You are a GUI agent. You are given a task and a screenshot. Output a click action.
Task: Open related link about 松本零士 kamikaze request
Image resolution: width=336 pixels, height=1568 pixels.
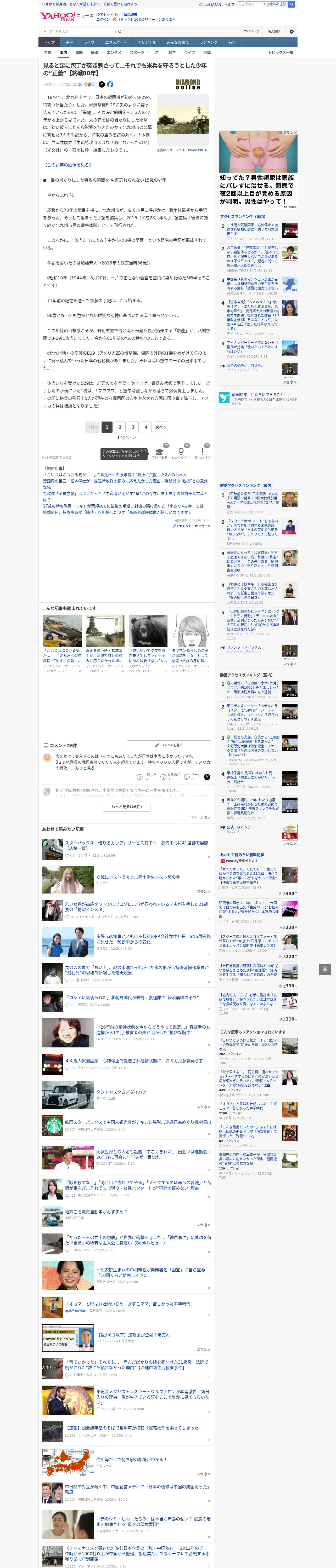[125, 484]
